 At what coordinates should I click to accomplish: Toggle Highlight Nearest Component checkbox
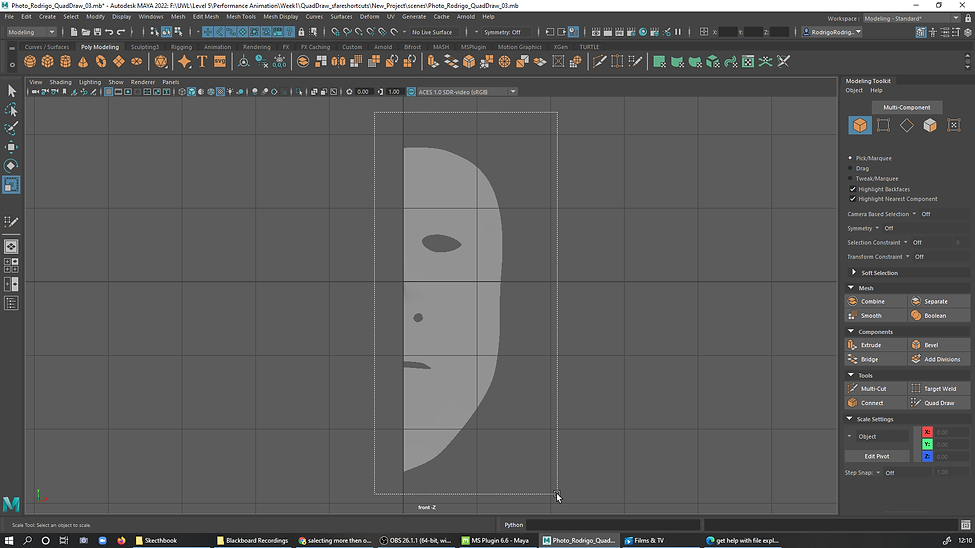pyautogui.click(x=853, y=199)
